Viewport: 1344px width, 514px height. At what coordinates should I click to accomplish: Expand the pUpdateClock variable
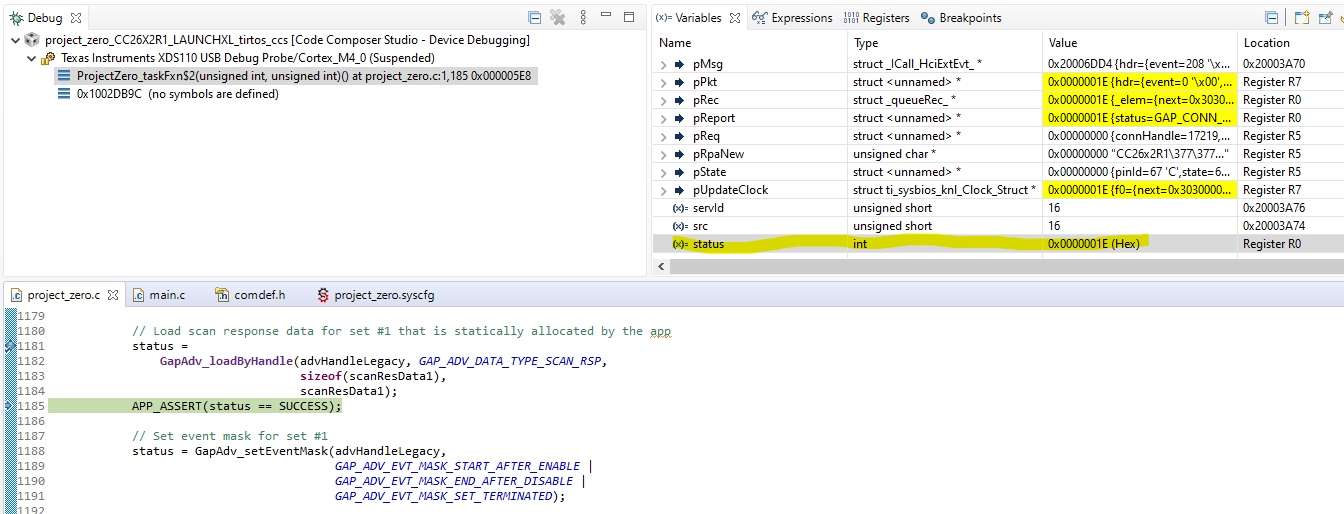pyautogui.click(x=663, y=190)
